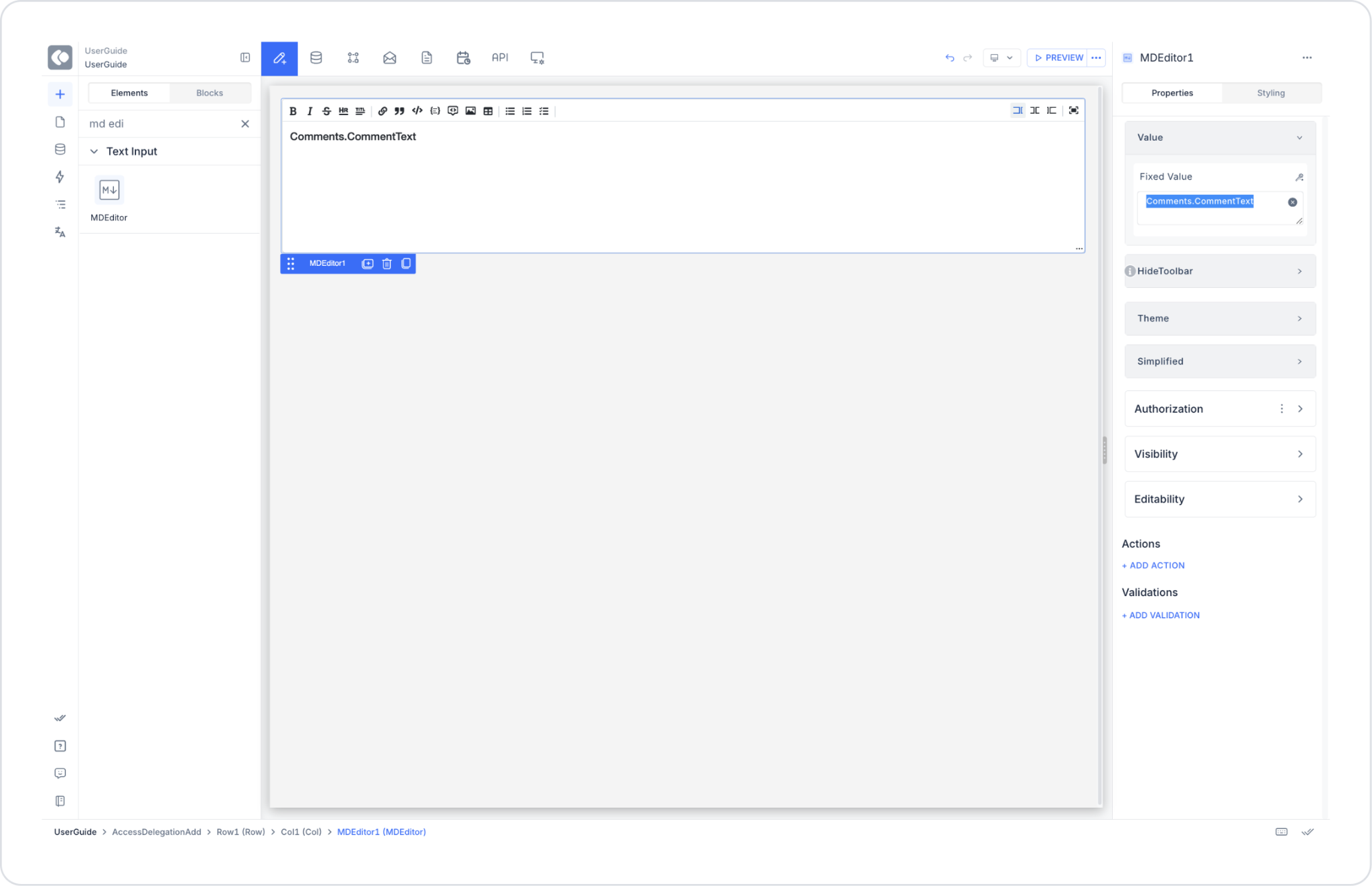
Task: Toggle checked list in editor toolbar
Action: [544, 111]
